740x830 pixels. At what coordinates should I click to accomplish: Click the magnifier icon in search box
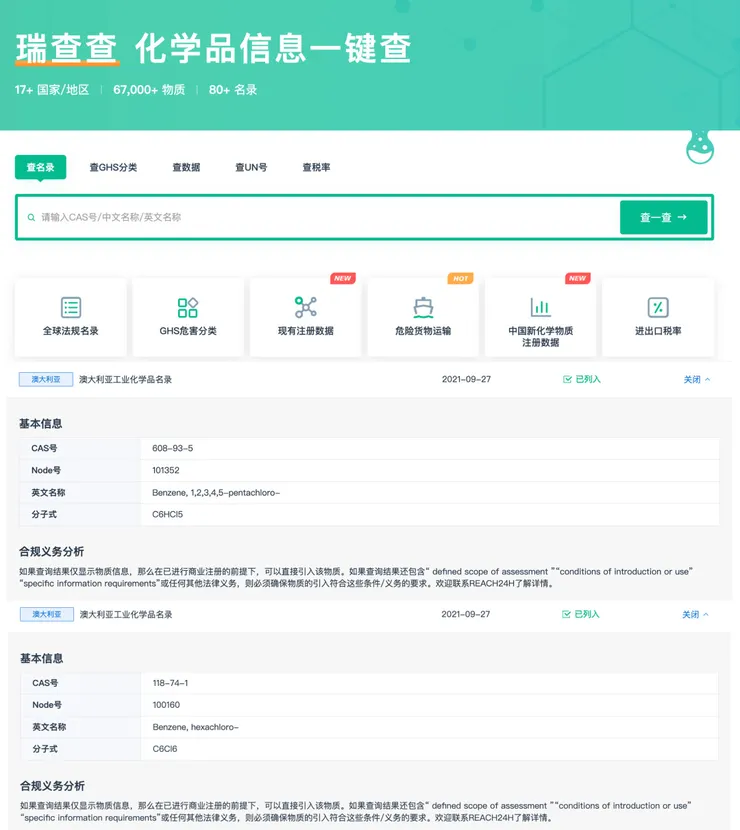pyautogui.click(x=31, y=218)
